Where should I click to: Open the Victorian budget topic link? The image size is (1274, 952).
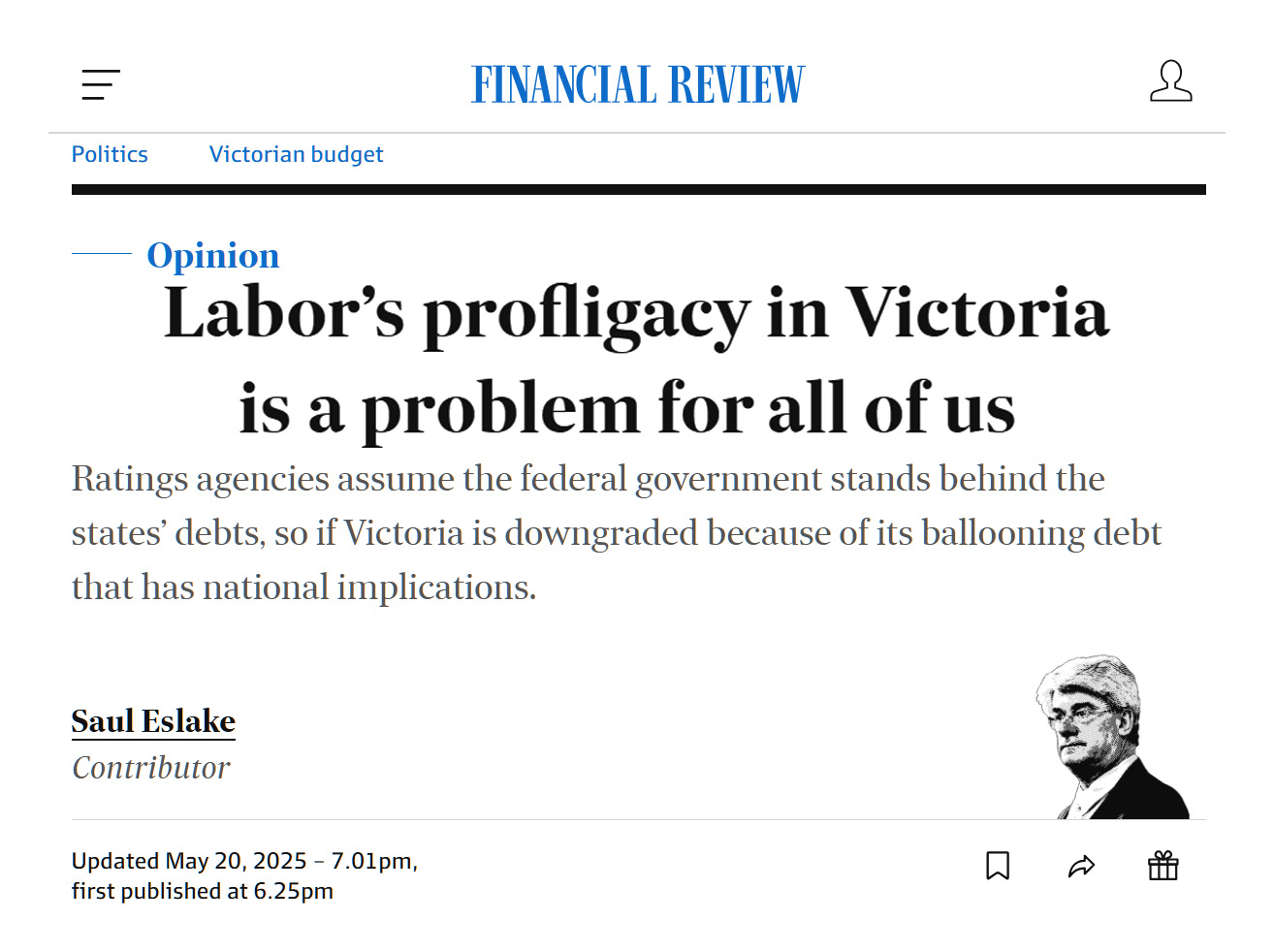[296, 154]
